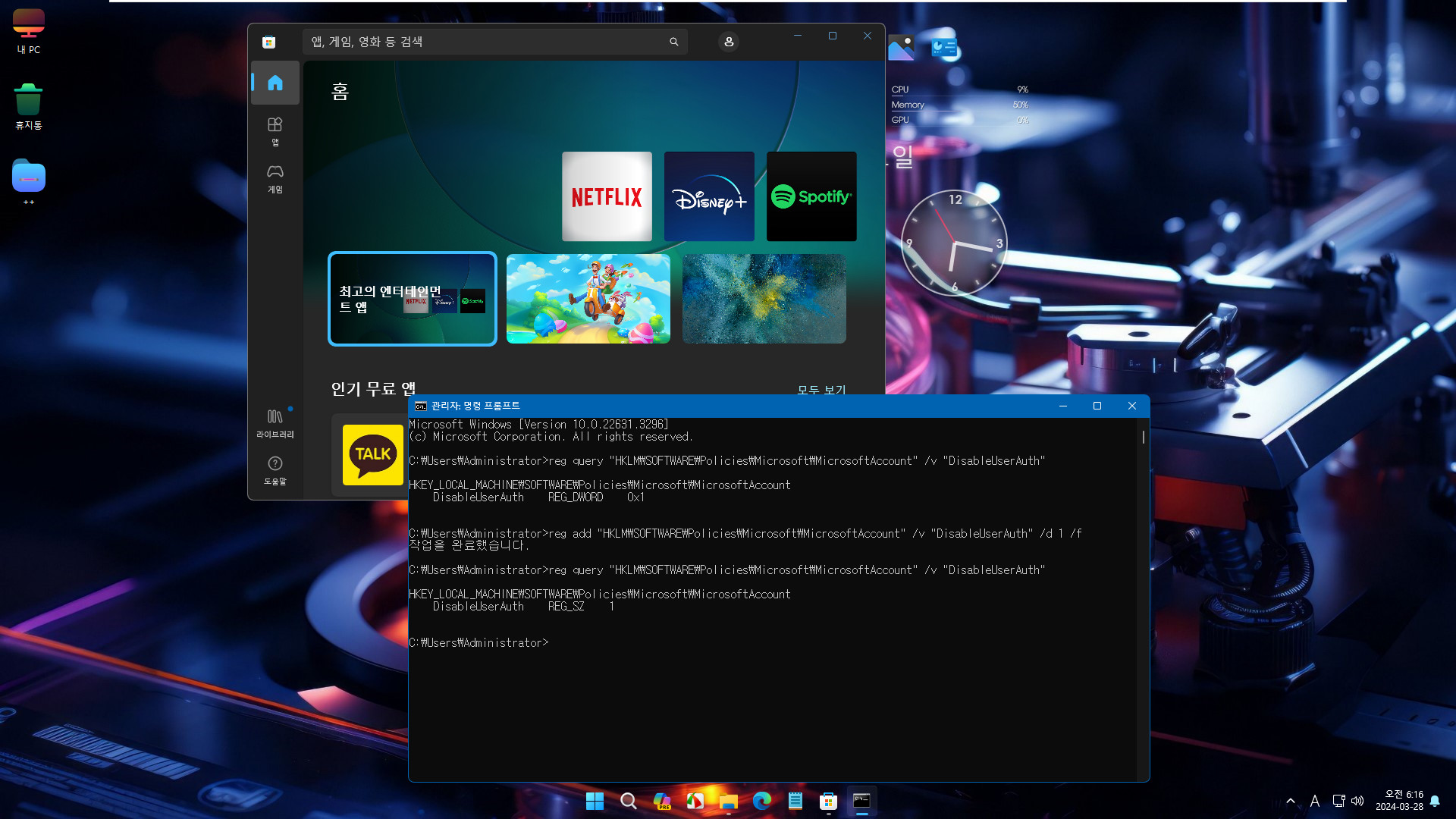Click the GPU usage widget row
Image resolution: width=1456 pixels, height=819 pixels.
point(960,120)
